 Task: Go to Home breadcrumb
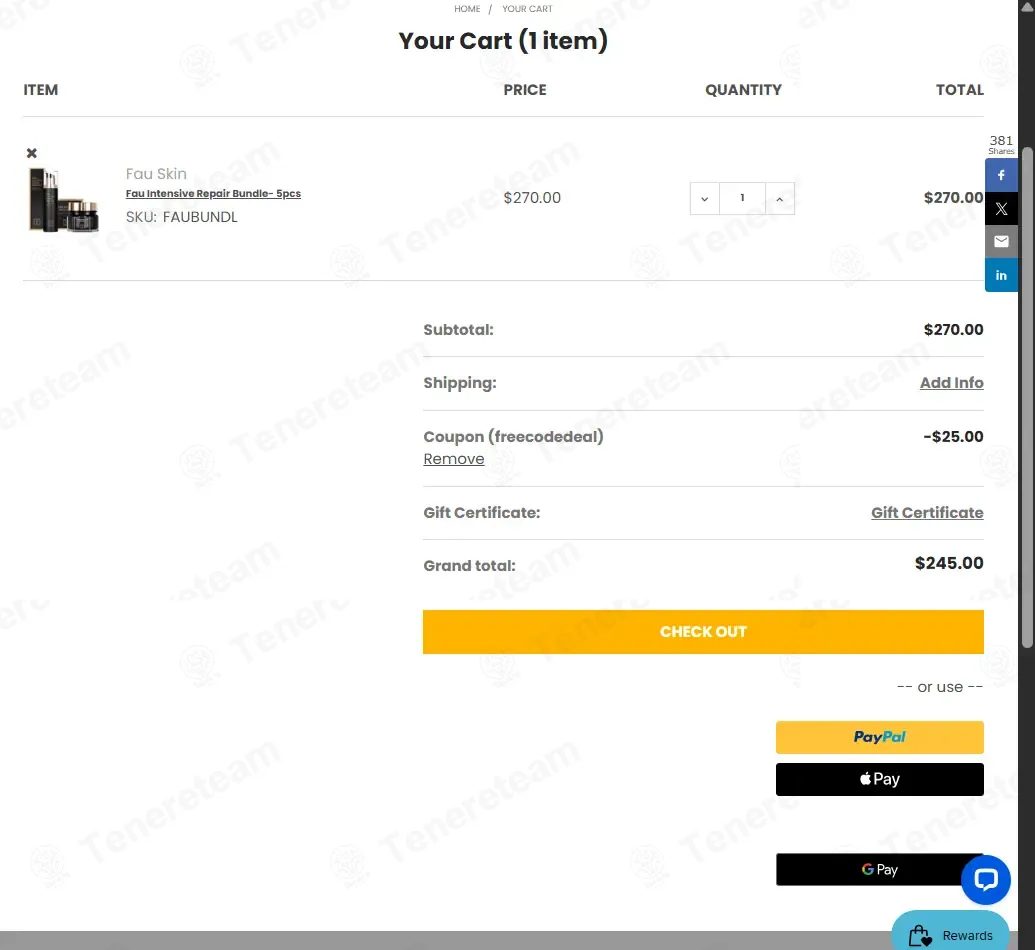(x=467, y=9)
